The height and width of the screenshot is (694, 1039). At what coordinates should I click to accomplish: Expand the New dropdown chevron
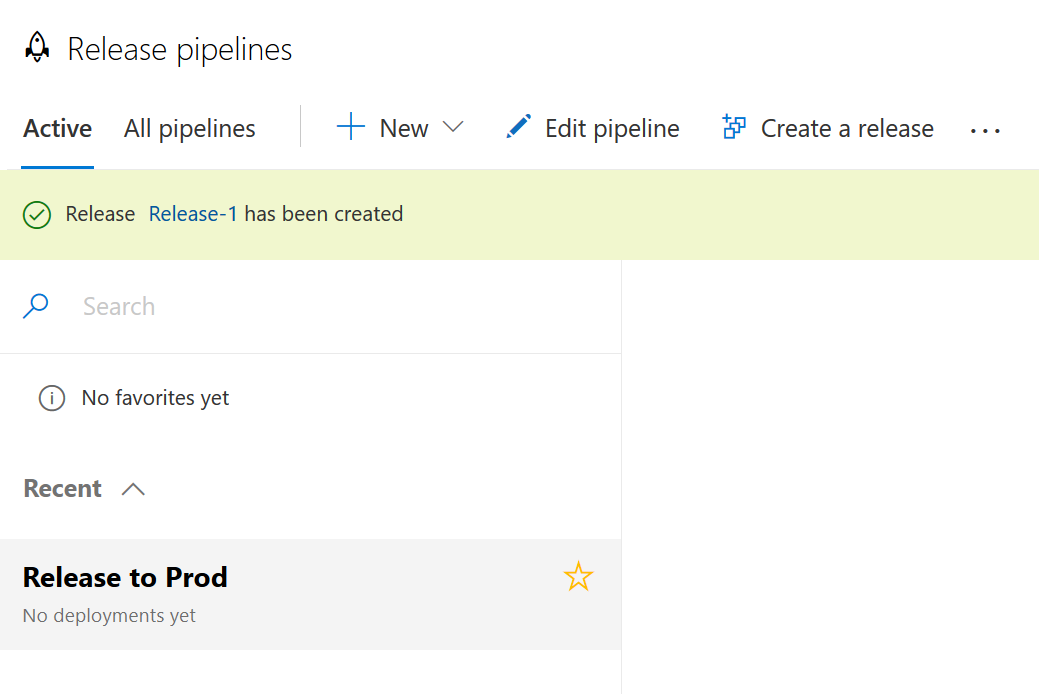tap(453, 127)
